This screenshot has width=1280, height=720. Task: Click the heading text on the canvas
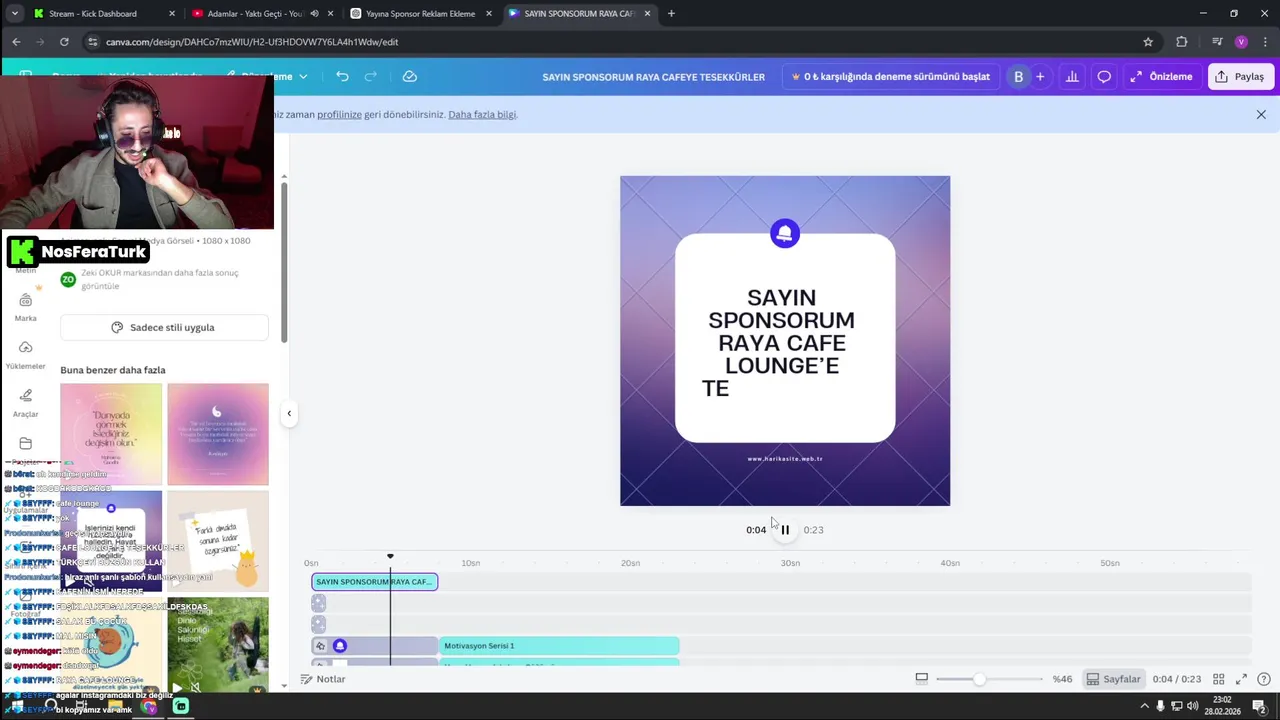tap(781, 343)
